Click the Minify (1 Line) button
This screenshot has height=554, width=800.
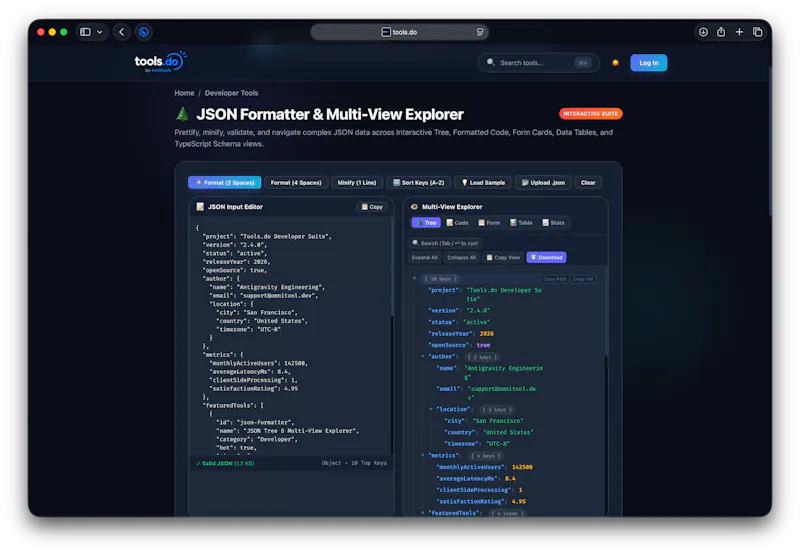click(x=357, y=183)
